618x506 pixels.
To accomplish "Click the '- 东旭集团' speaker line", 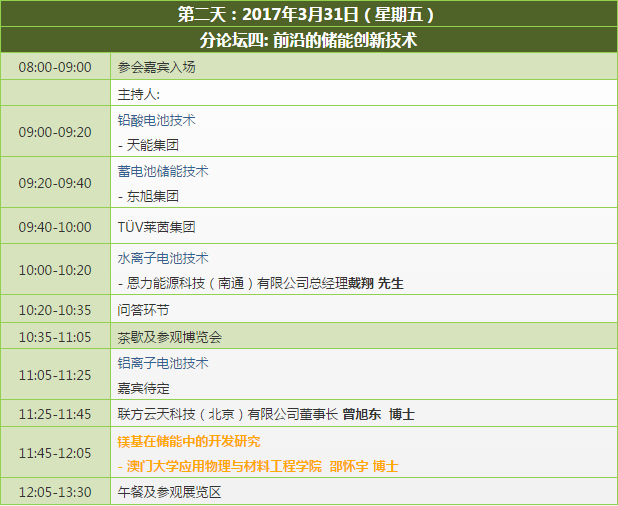I will (148, 196).
